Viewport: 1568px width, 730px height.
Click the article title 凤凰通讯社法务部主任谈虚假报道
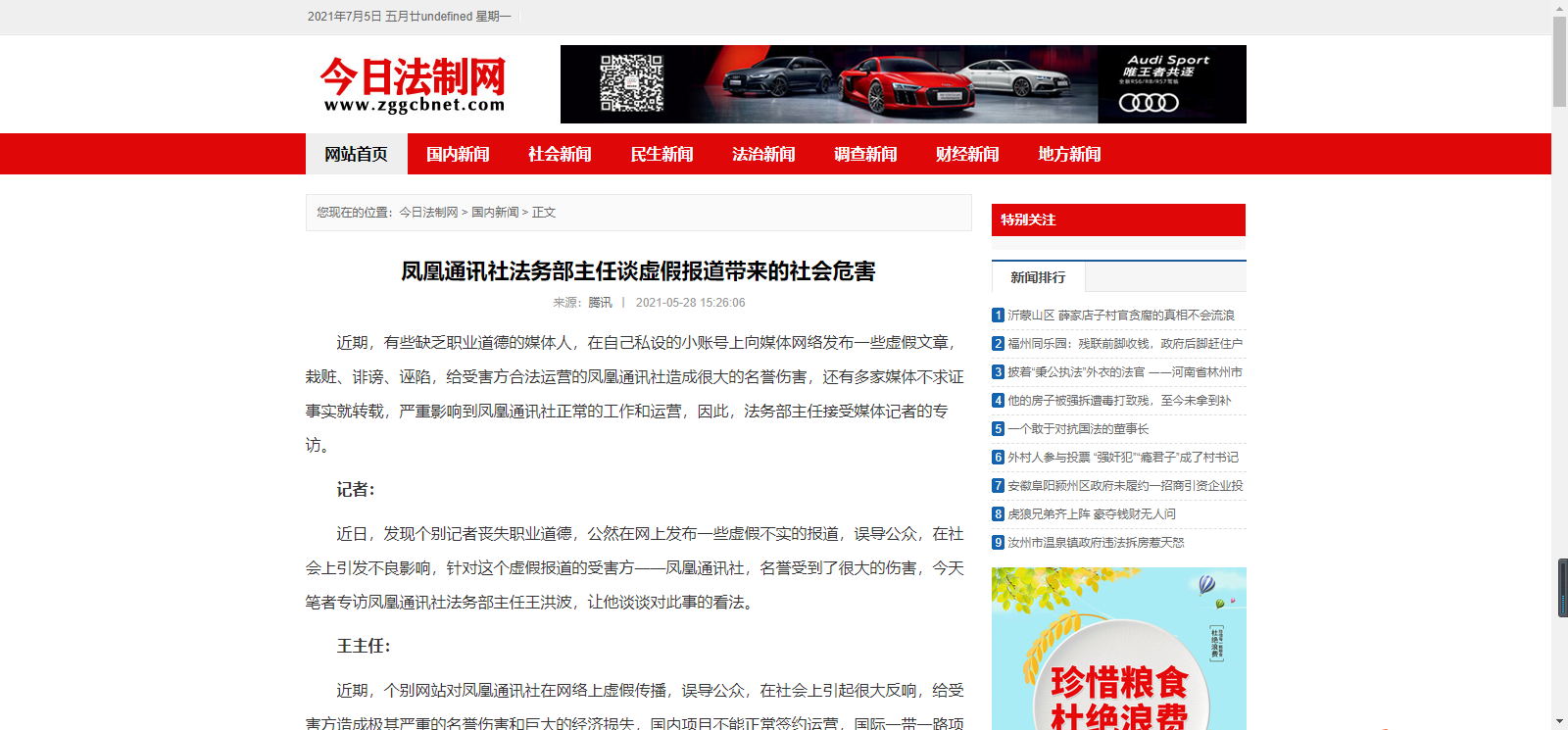pos(638,271)
